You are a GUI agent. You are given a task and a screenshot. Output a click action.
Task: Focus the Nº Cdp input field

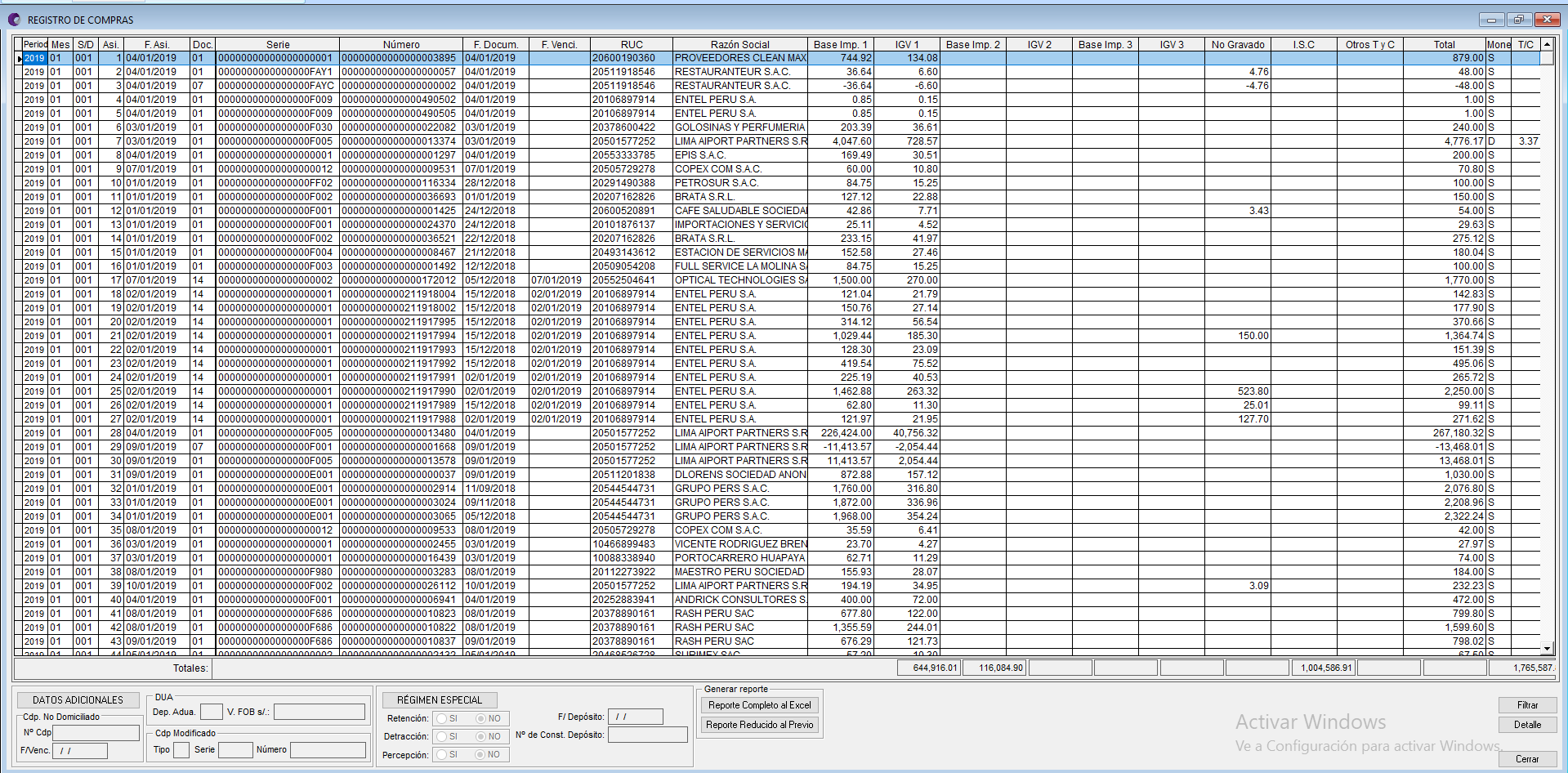click(96, 733)
